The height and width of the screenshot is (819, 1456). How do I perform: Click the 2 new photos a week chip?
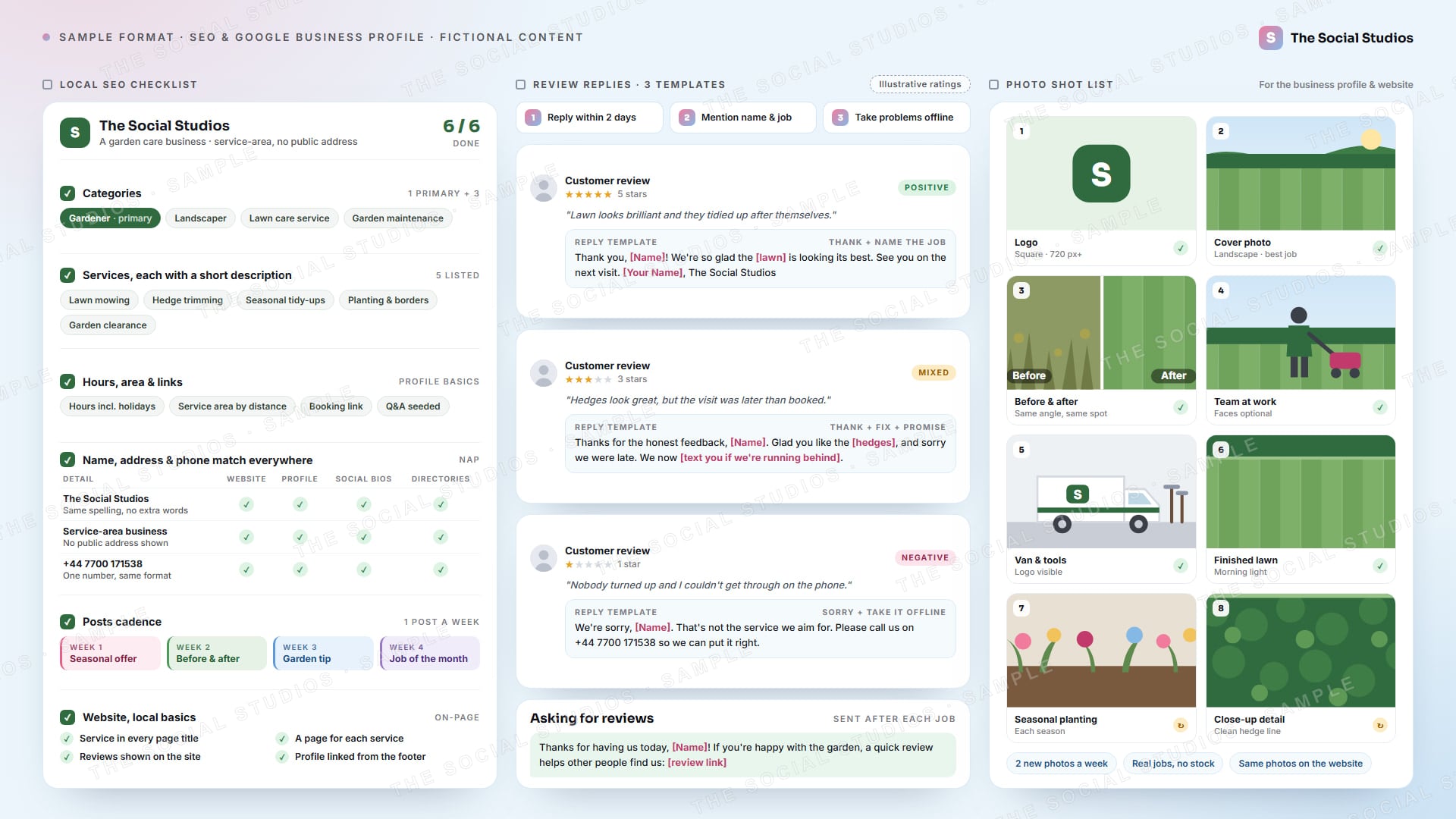1062,764
